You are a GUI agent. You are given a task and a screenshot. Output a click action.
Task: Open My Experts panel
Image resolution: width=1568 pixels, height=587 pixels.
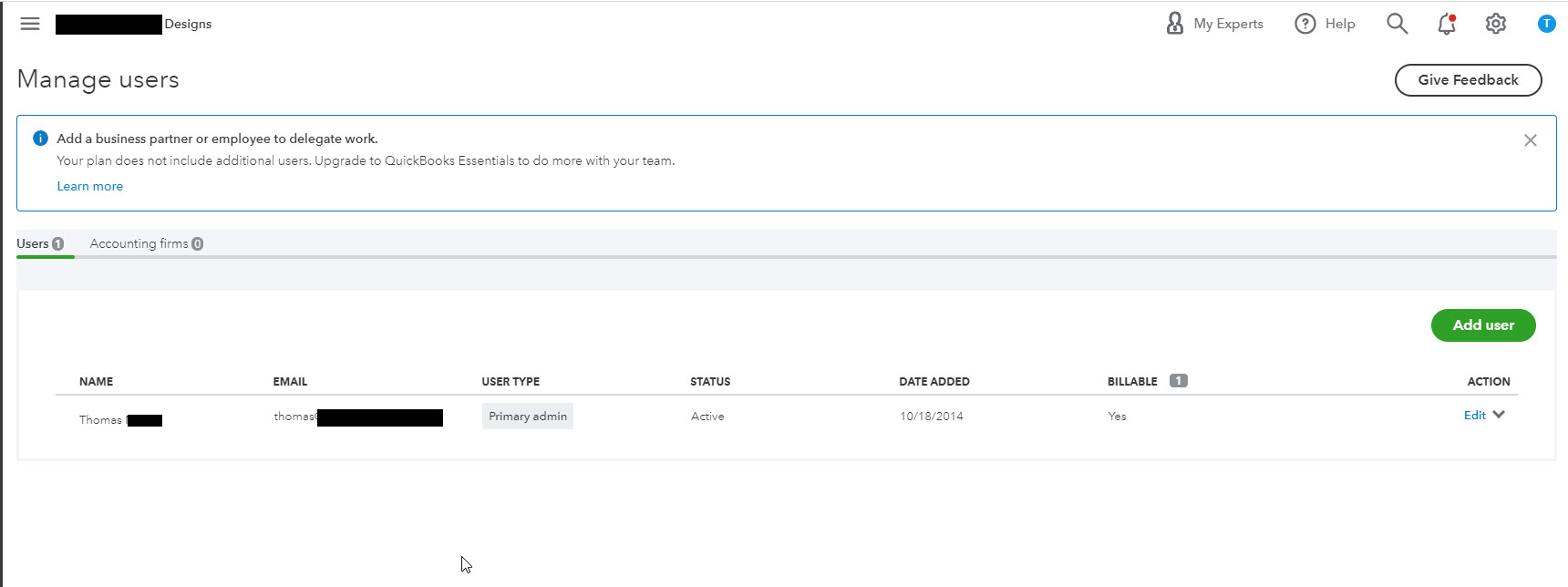coord(1215,24)
